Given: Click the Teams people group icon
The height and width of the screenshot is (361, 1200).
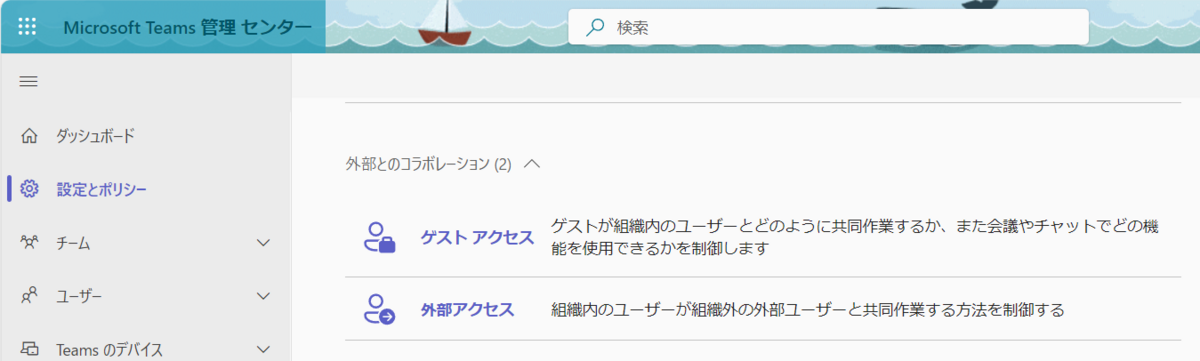Looking at the screenshot, I should [x=29, y=243].
